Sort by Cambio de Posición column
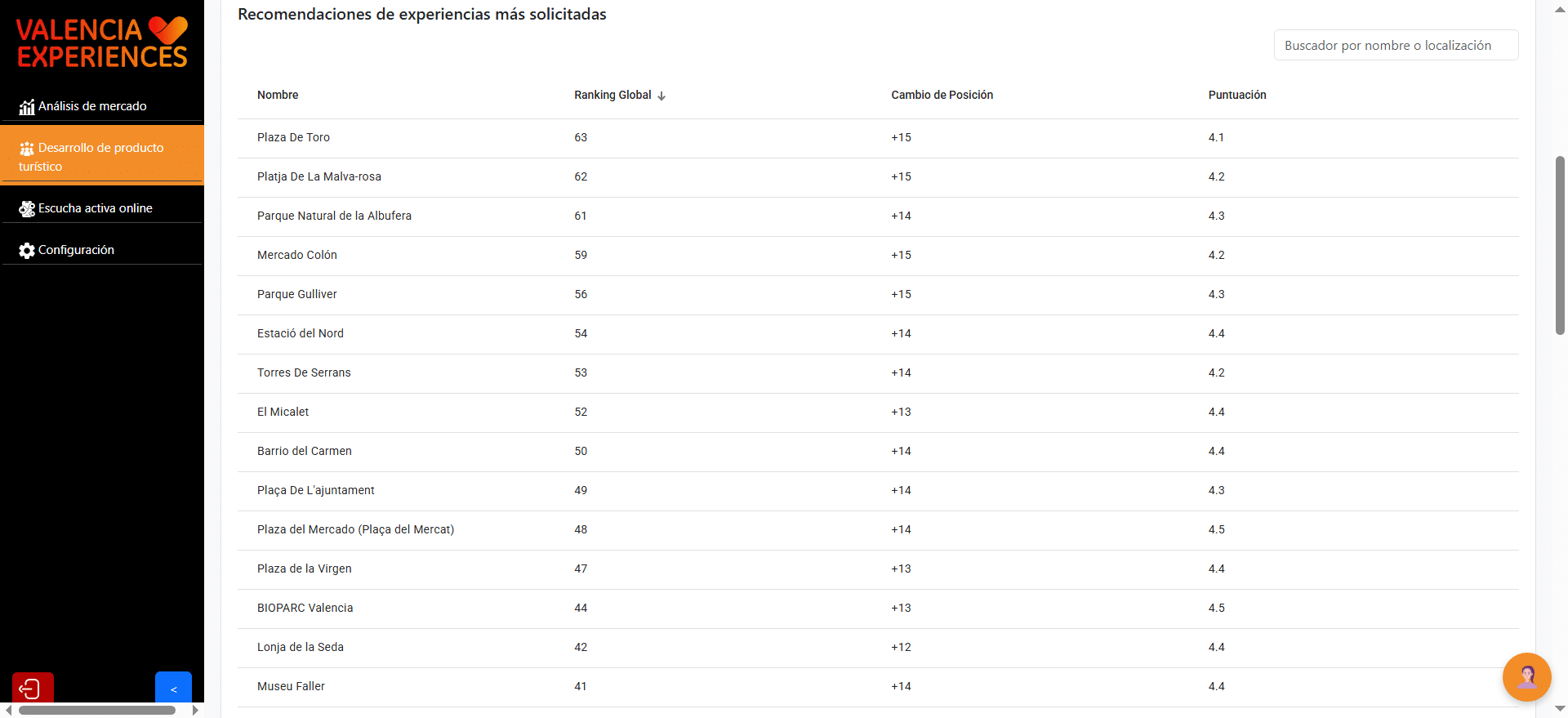Screen dimensions: 1568x718 [x=942, y=95]
